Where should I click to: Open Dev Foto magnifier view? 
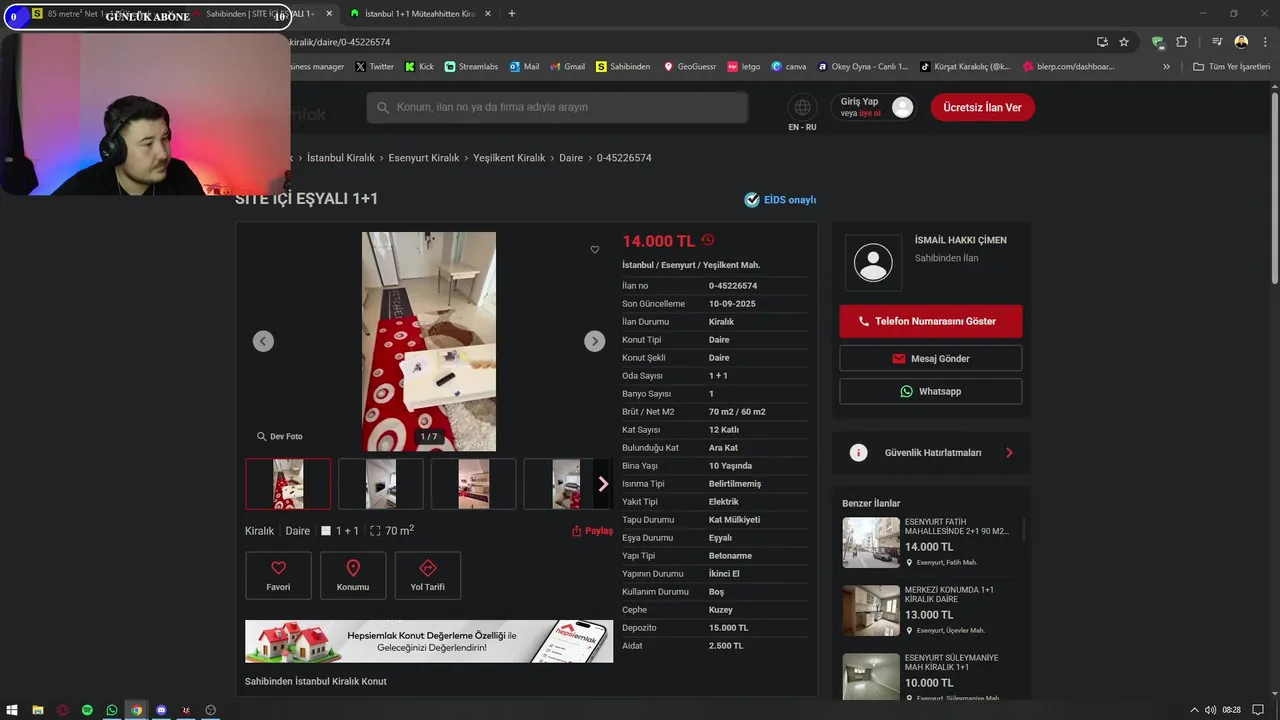[279, 436]
